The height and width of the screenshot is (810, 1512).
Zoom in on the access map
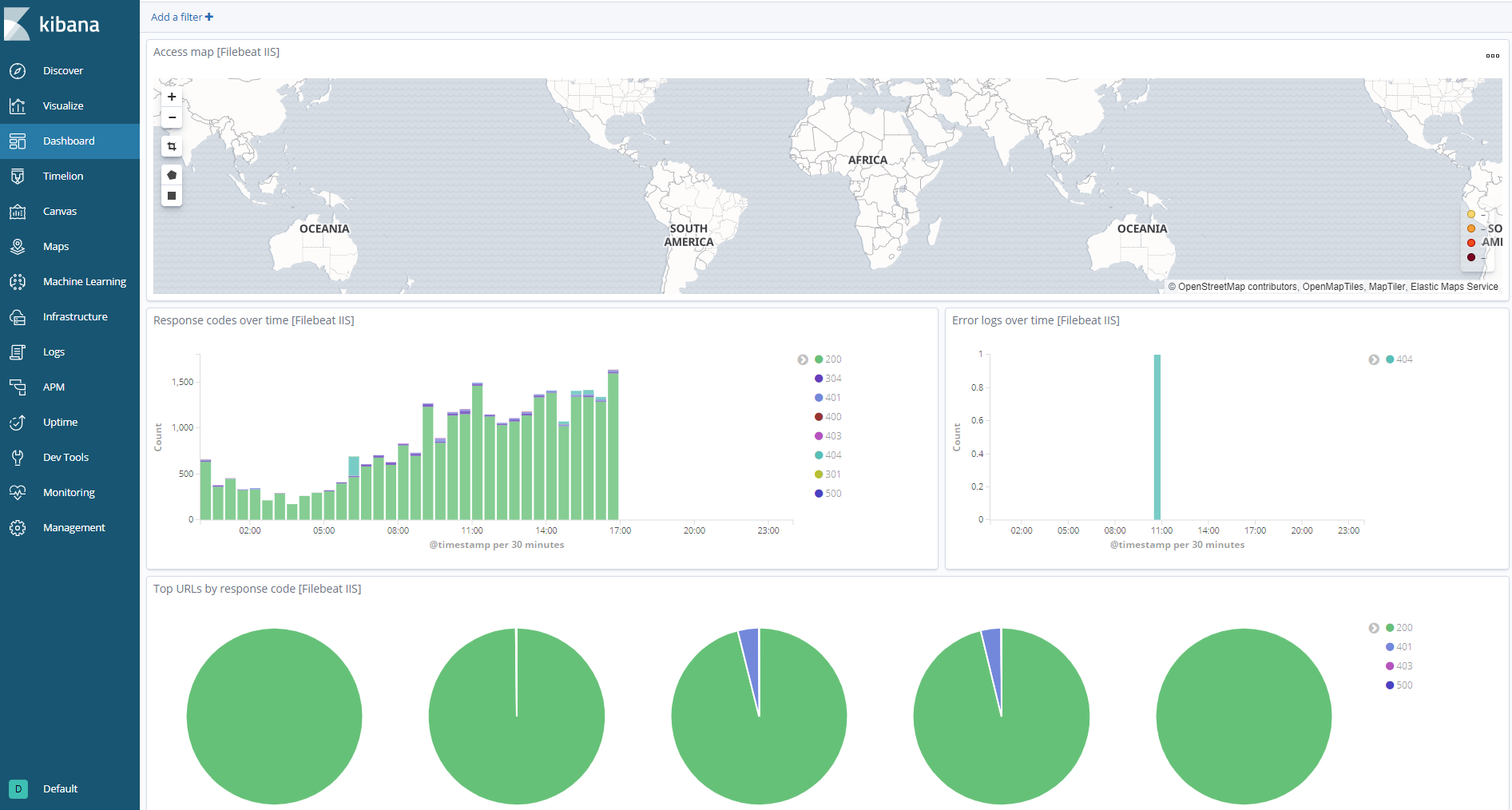(x=172, y=97)
